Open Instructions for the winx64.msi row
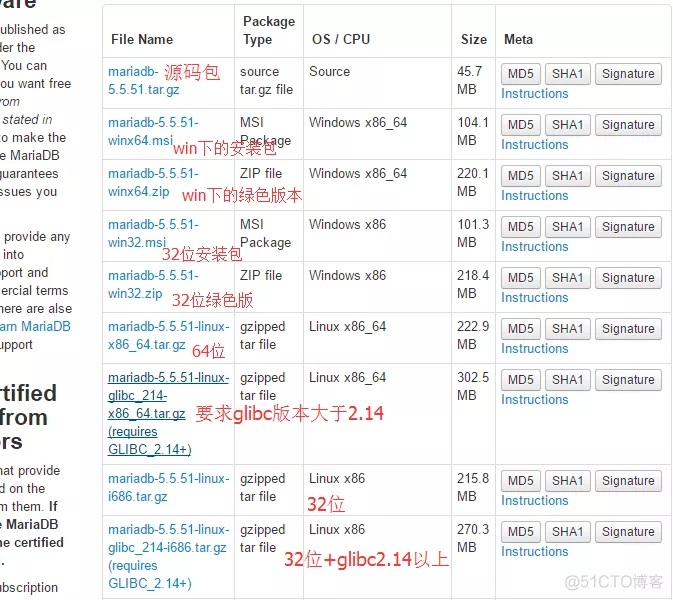The width and height of the screenshot is (673, 600). click(x=535, y=145)
